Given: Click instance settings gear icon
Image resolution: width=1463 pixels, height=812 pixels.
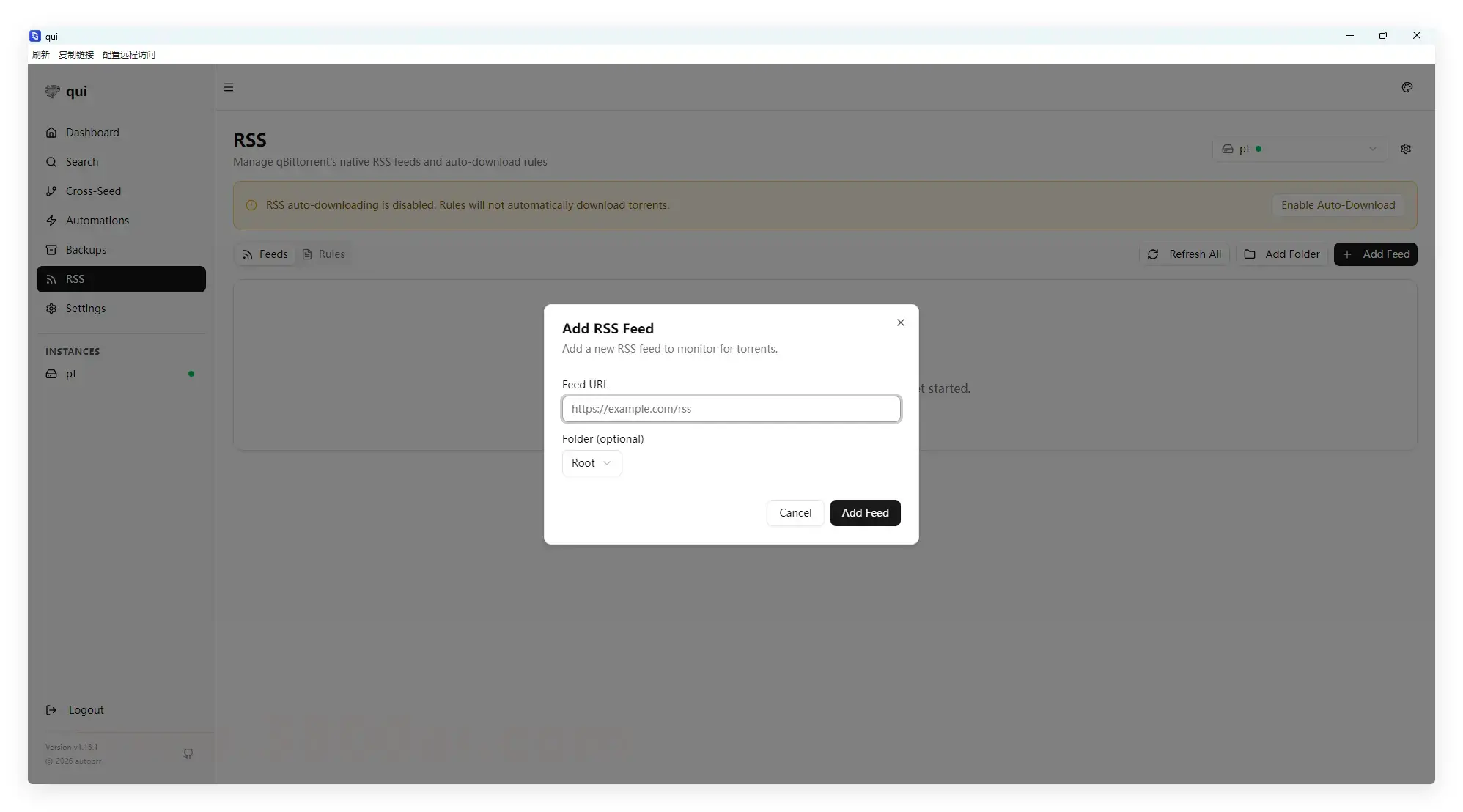Looking at the screenshot, I should click(1405, 149).
